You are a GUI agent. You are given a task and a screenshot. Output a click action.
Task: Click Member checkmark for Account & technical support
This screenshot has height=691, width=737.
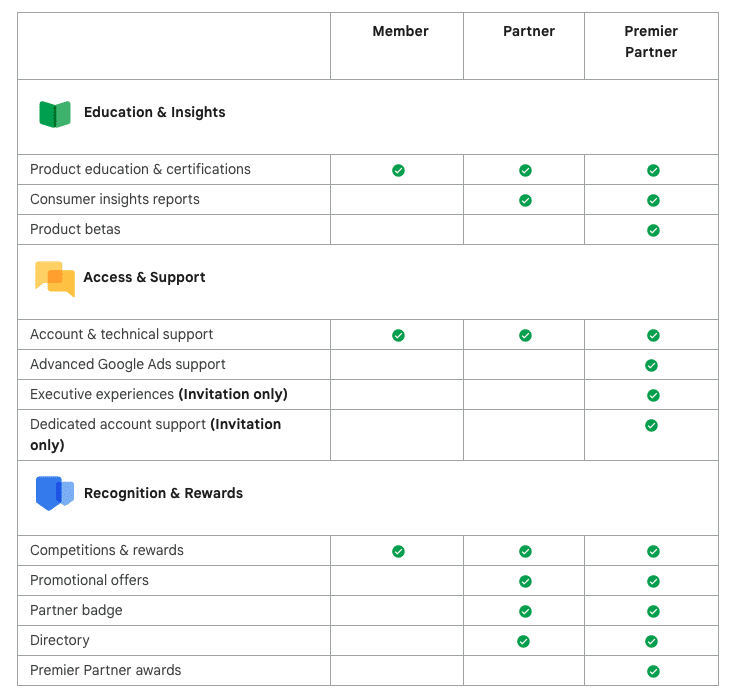pyautogui.click(x=398, y=335)
